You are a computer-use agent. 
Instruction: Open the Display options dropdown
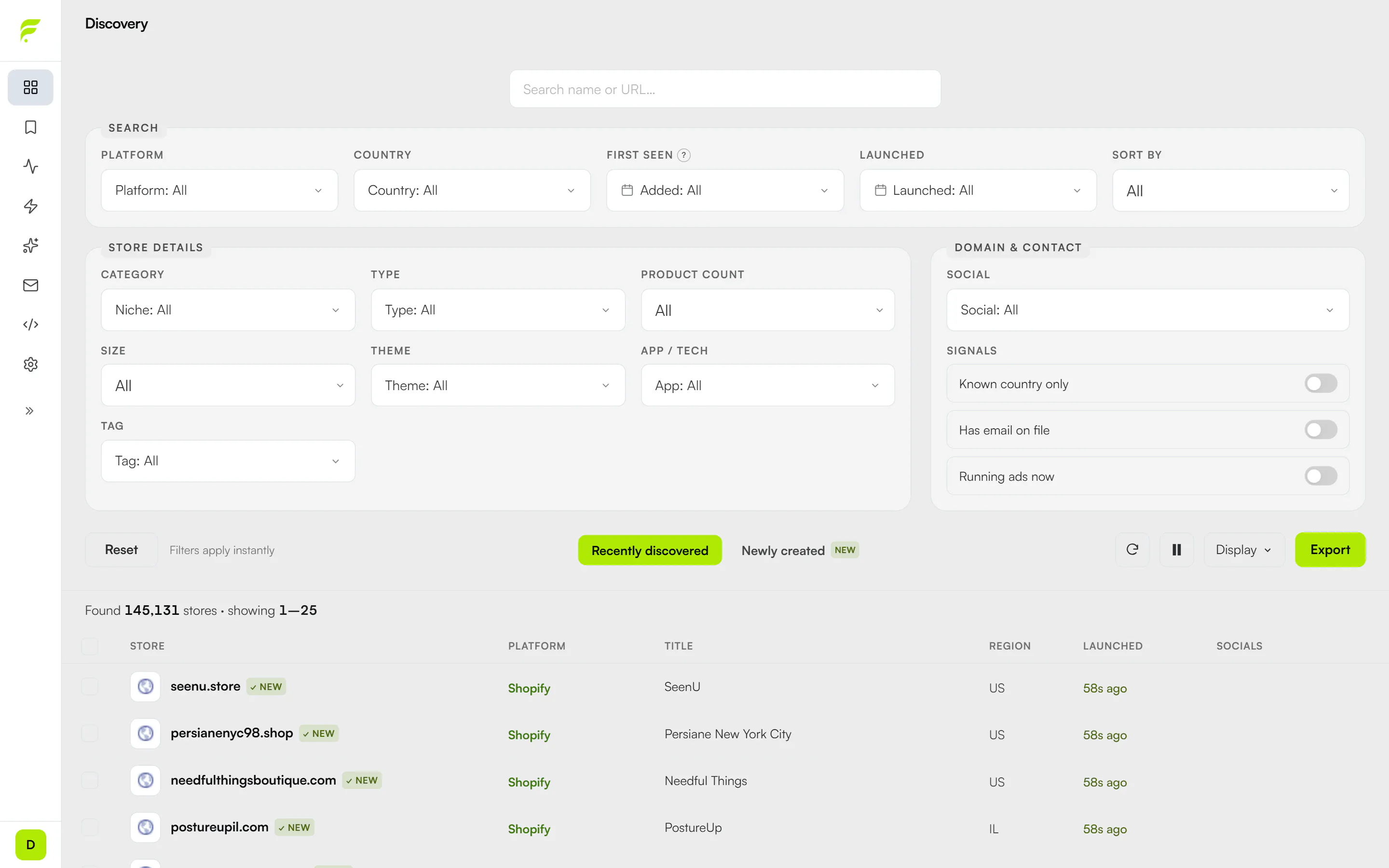coord(1244,549)
